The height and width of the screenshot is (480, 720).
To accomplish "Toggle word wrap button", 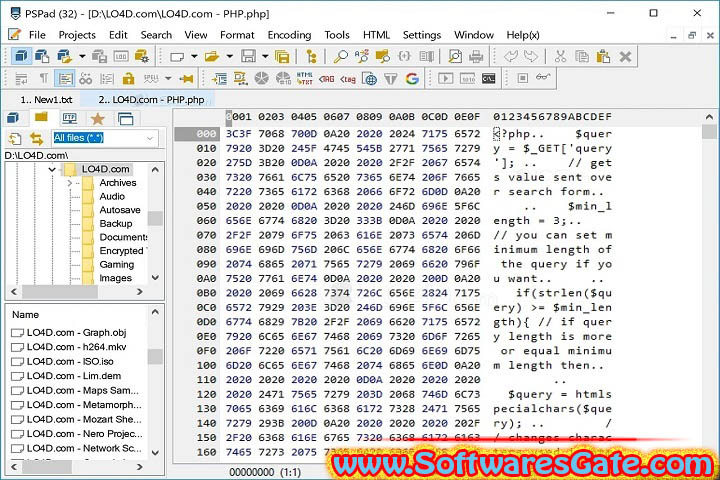I will pyautogui.click(x=22, y=79).
